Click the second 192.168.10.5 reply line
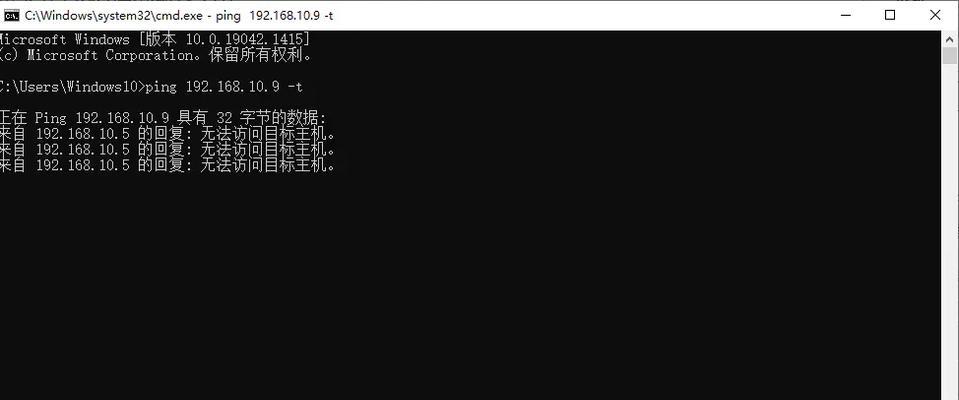 [x=167, y=150]
